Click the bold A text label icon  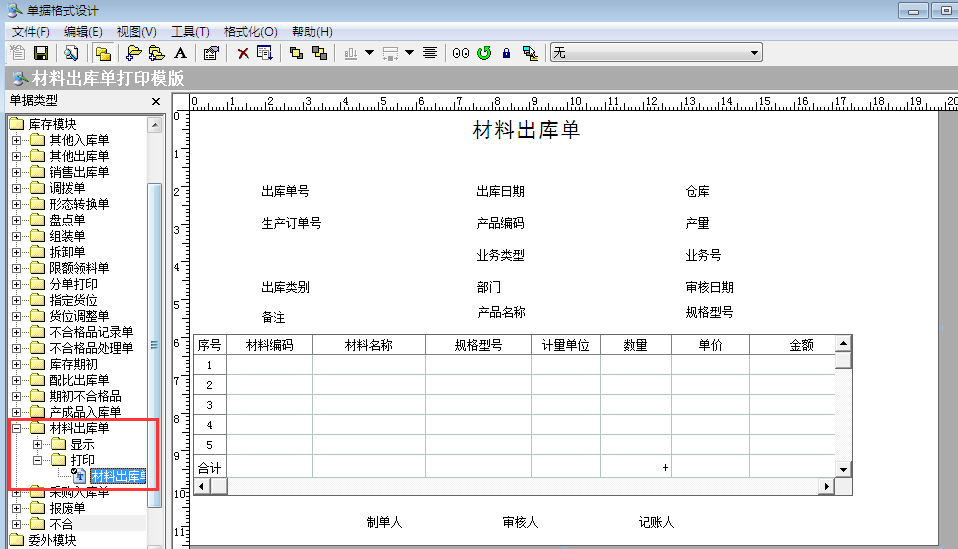tap(180, 52)
